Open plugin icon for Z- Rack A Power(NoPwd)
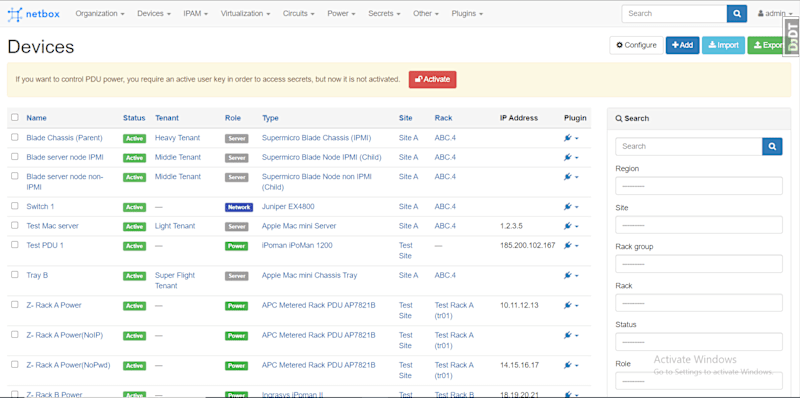Screen dimensions: 800x398 click(x=567, y=365)
